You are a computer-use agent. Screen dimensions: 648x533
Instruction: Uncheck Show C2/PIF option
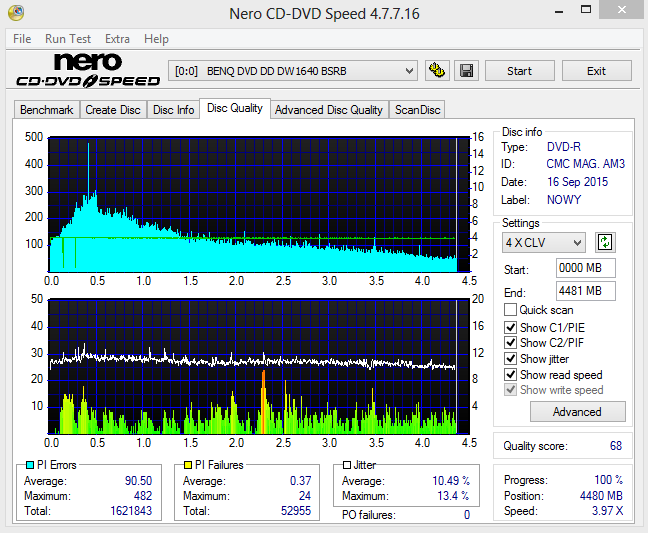pyautogui.click(x=510, y=342)
